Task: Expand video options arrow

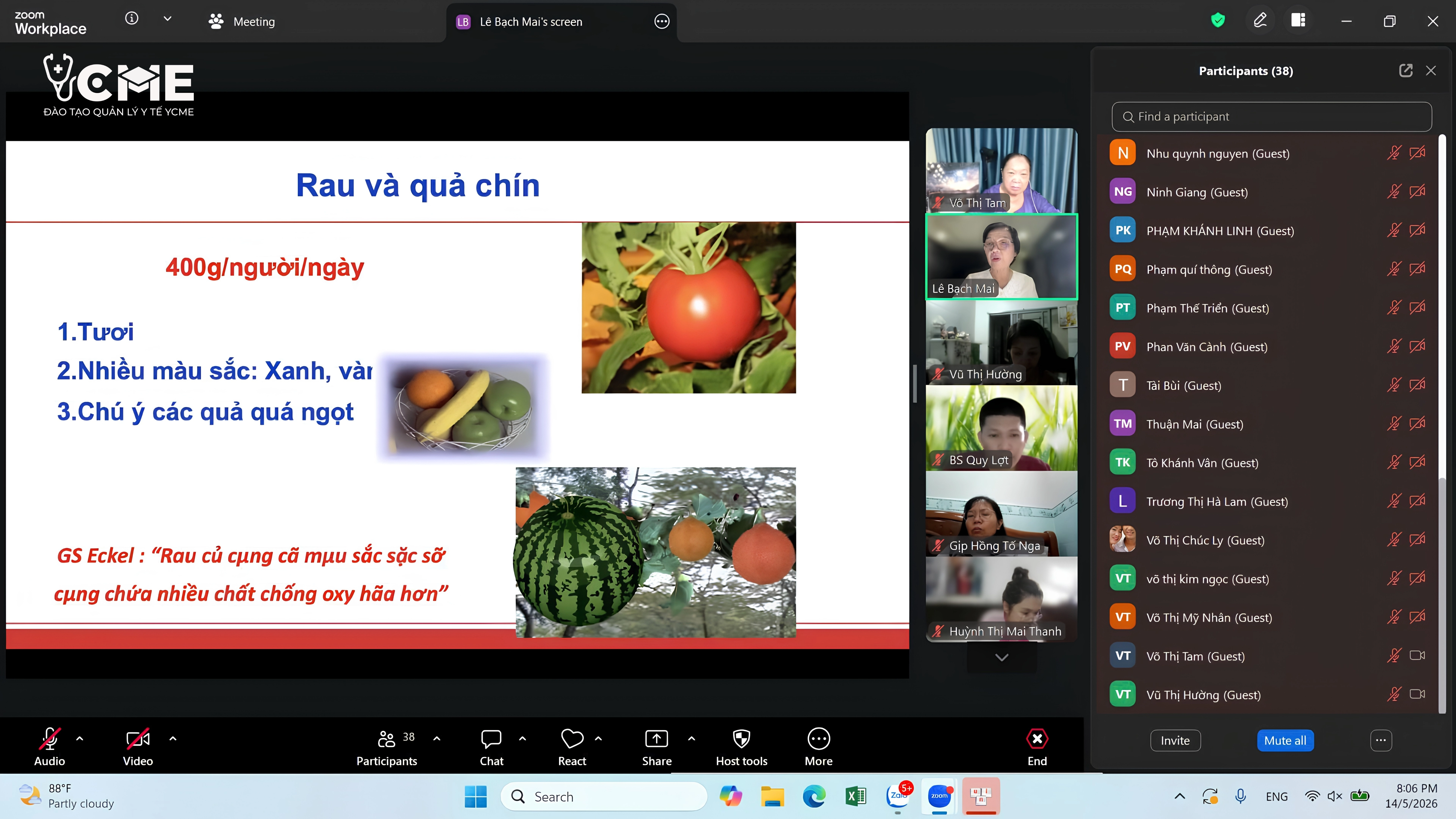Action: point(173,738)
